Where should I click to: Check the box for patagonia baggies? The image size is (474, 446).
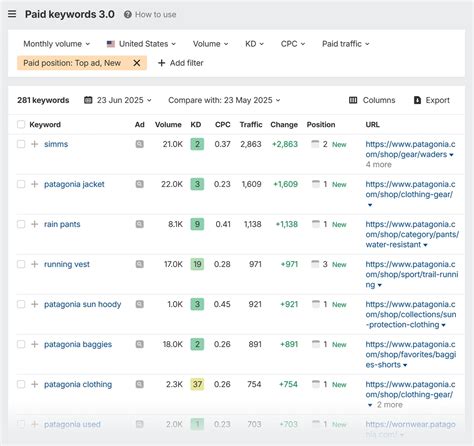21,344
